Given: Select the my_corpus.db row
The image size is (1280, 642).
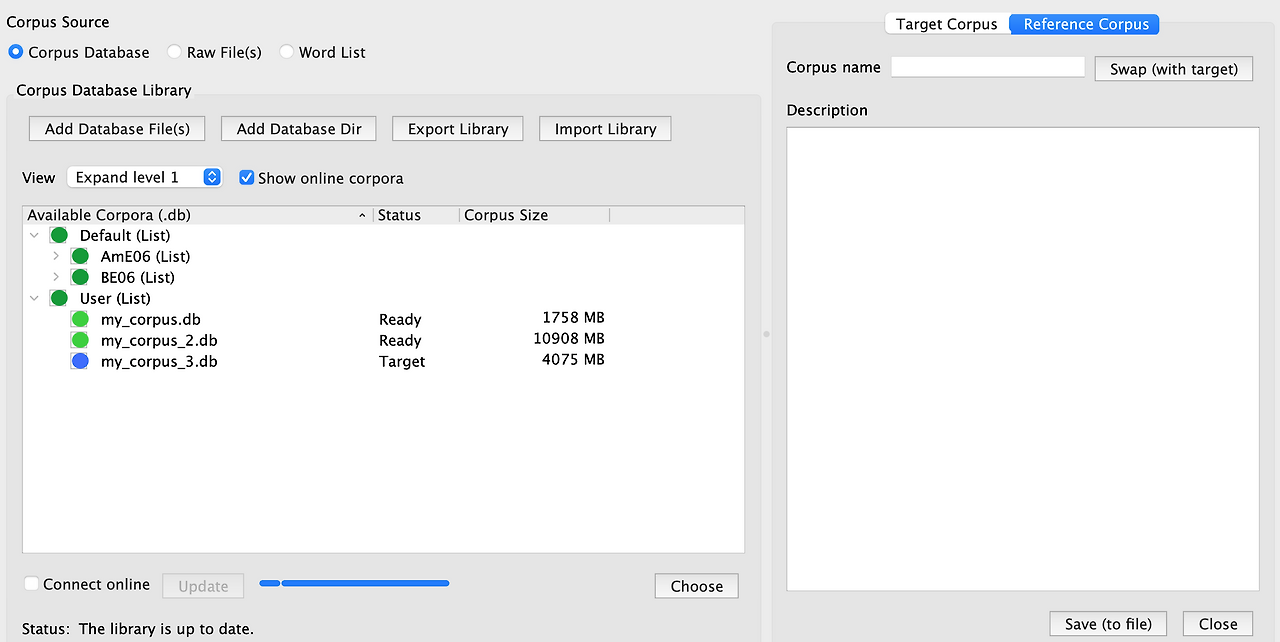Looking at the screenshot, I should (383, 319).
